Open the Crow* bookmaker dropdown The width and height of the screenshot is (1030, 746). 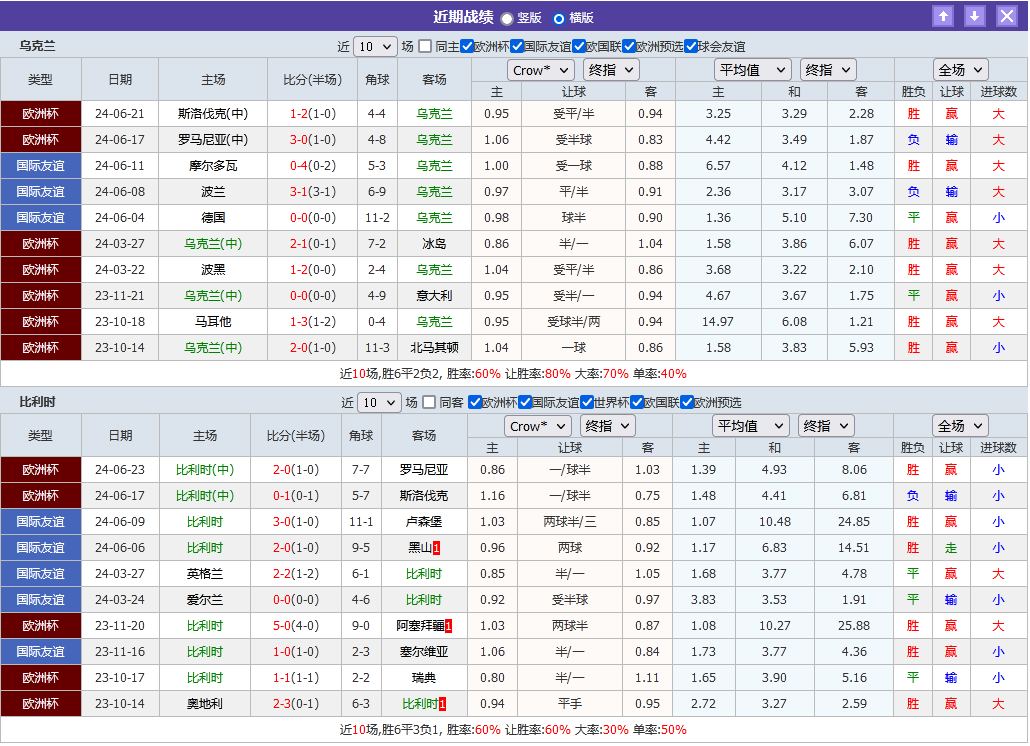click(x=540, y=70)
